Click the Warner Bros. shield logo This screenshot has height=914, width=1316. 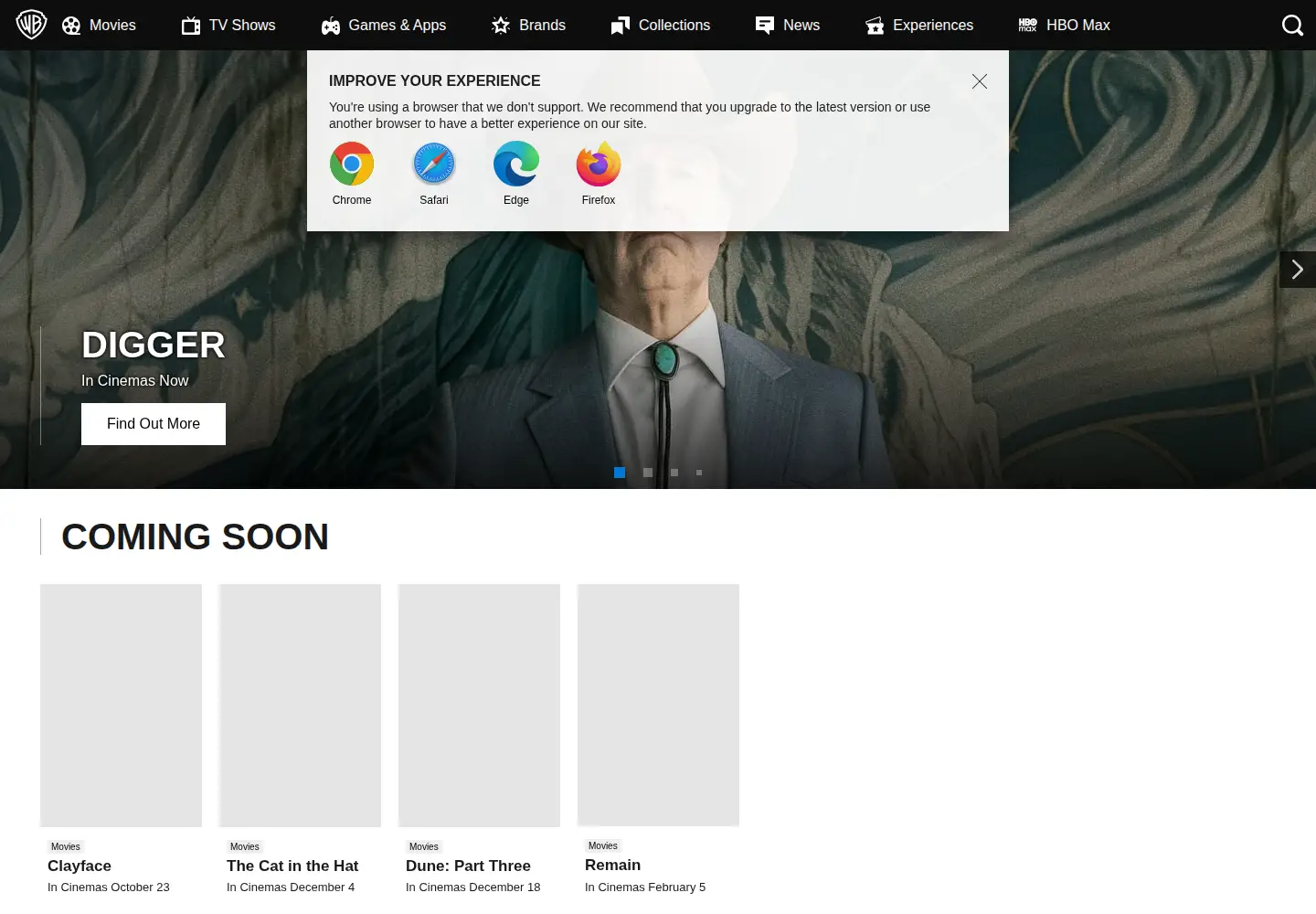[31, 25]
